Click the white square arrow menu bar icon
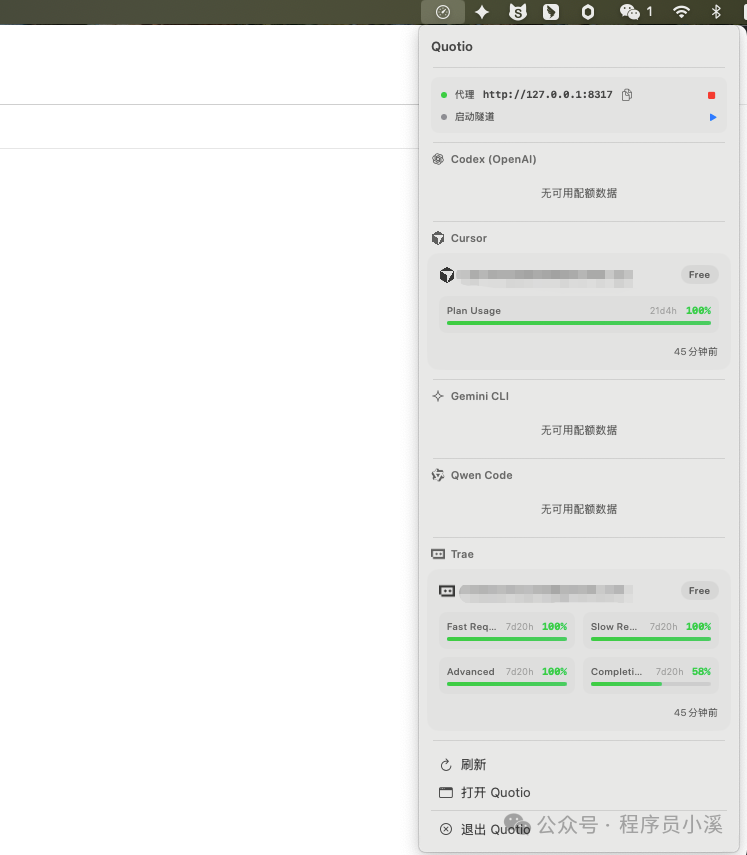The image size is (747, 855). [x=551, y=12]
